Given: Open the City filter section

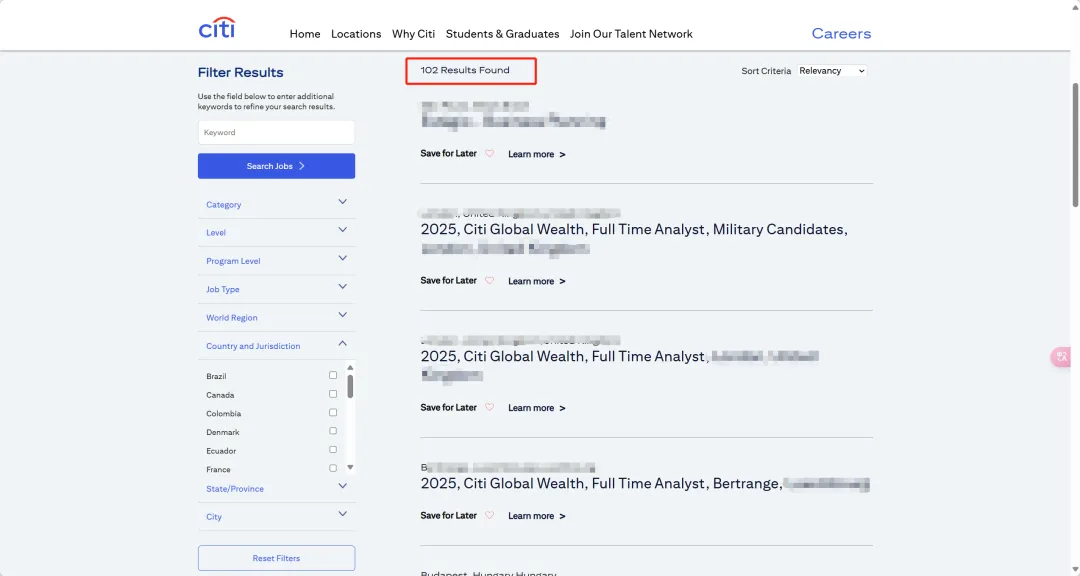Looking at the screenshot, I should point(276,516).
